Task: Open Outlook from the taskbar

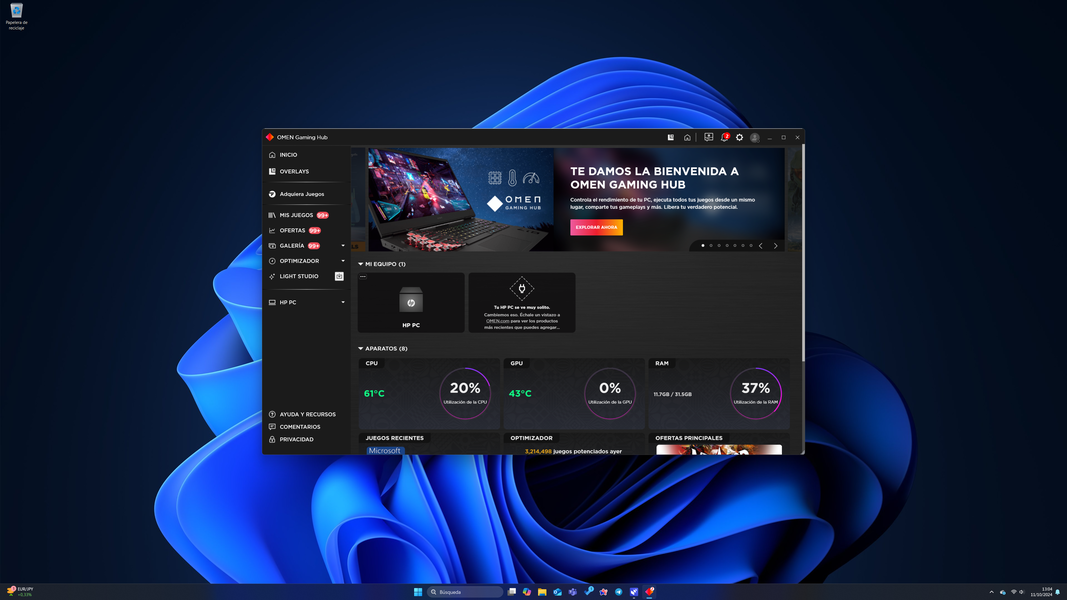Action: click(557, 592)
